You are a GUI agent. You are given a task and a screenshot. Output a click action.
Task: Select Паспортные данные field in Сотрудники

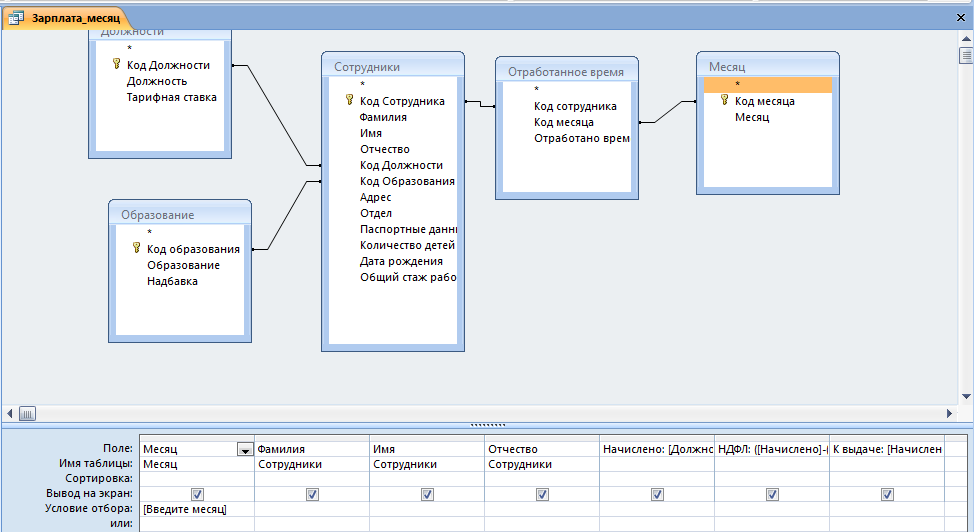click(408, 229)
